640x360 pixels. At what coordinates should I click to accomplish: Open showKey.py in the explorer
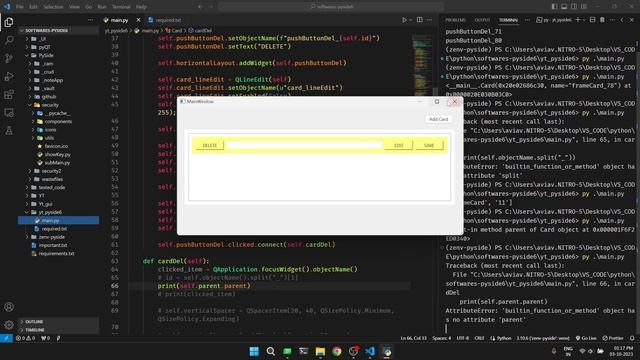click(x=57, y=154)
